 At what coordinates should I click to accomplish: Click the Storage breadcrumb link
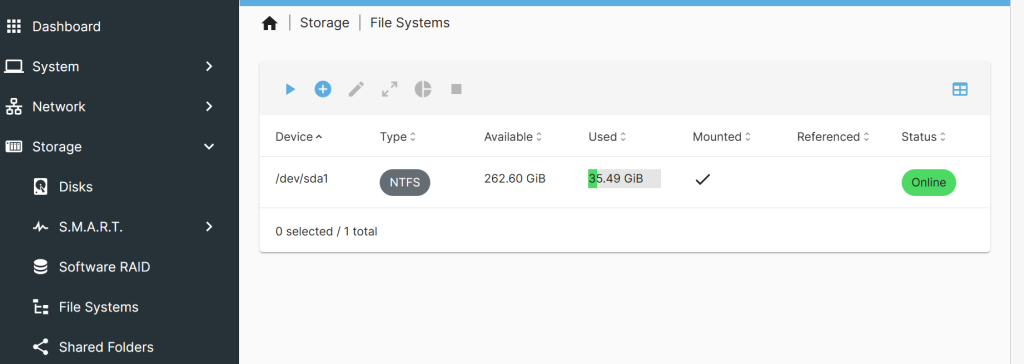point(325,23)
